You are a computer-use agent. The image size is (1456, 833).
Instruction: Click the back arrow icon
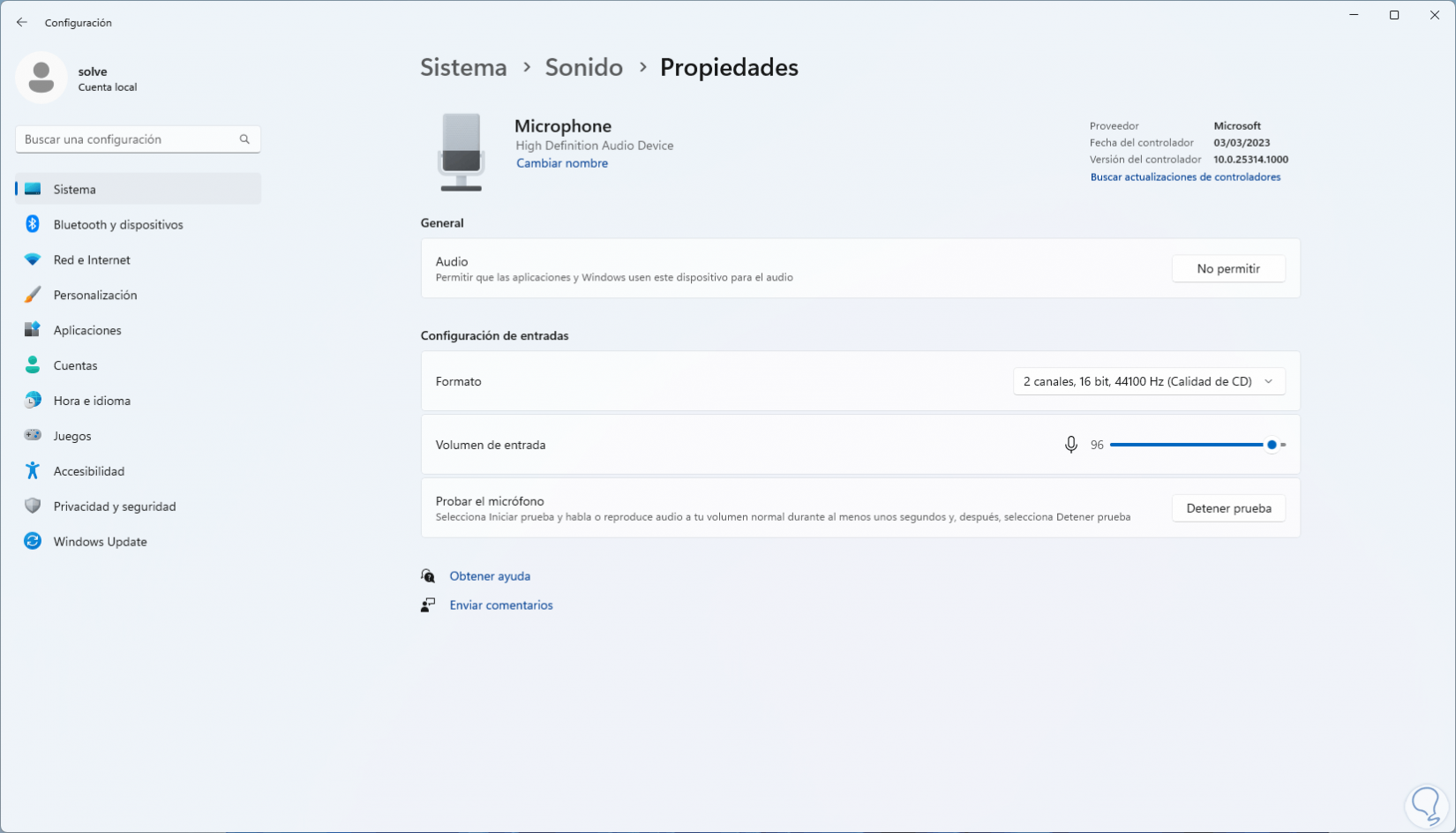22,22
